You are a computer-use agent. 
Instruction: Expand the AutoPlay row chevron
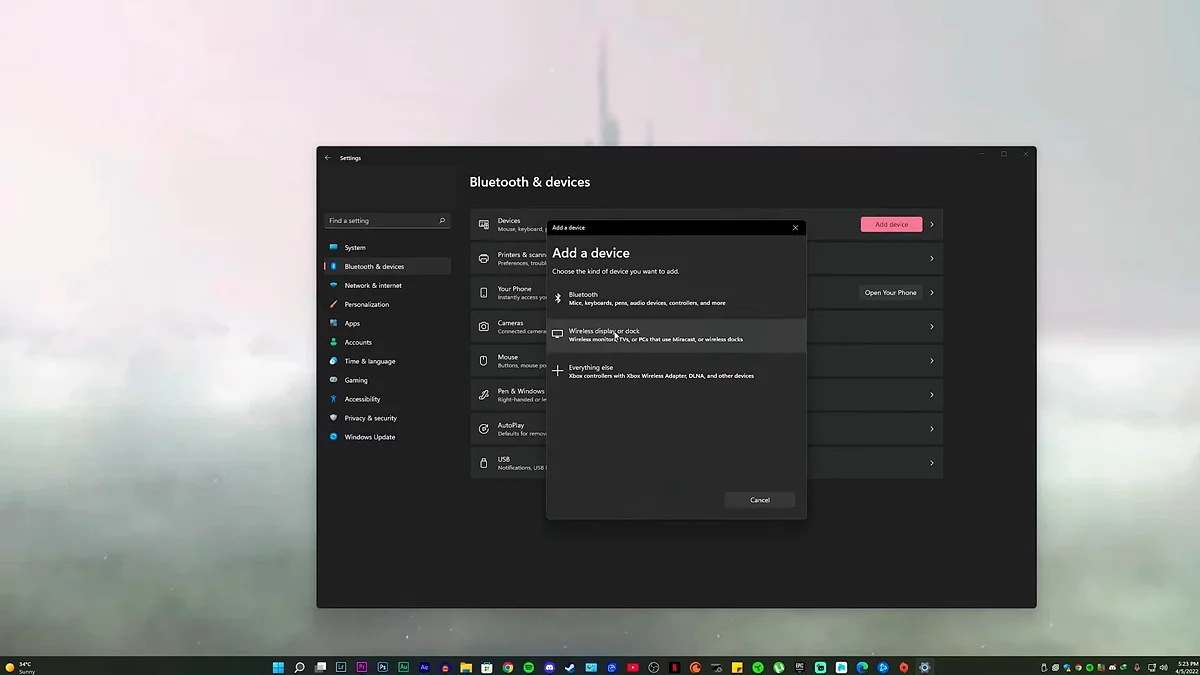(931, 429)
